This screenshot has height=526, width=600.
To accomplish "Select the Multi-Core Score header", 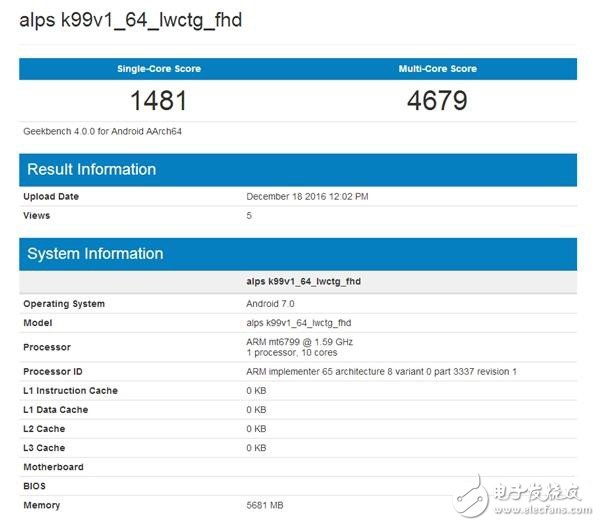I will coord(437,69).
